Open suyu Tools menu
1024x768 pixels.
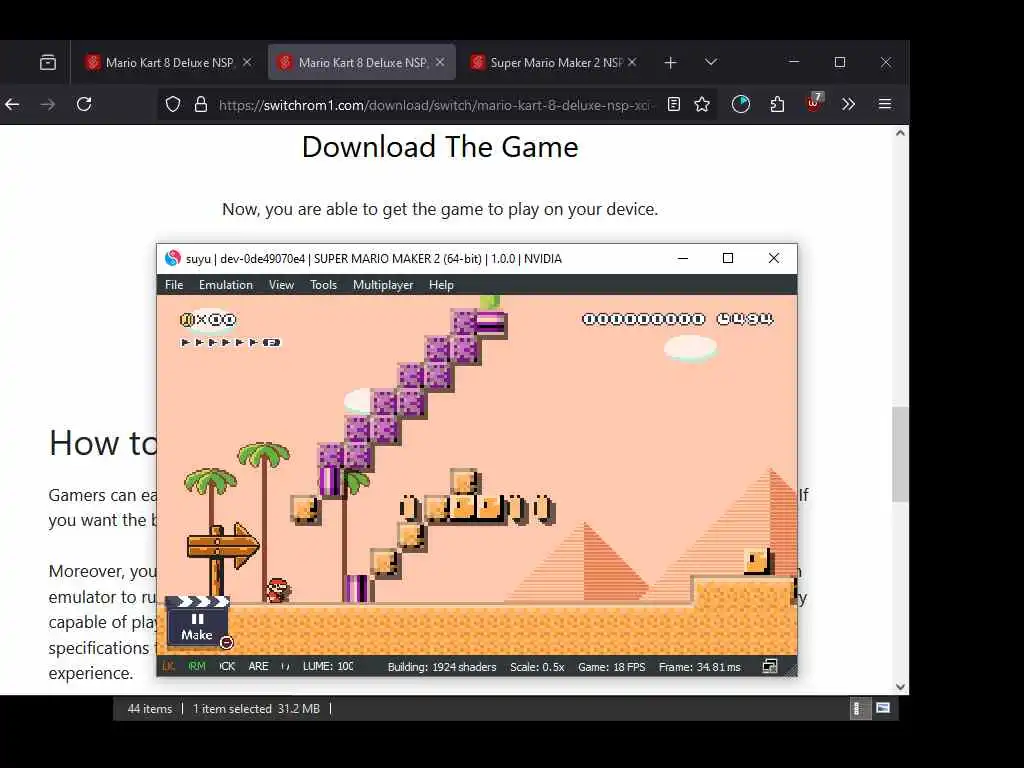323,285
